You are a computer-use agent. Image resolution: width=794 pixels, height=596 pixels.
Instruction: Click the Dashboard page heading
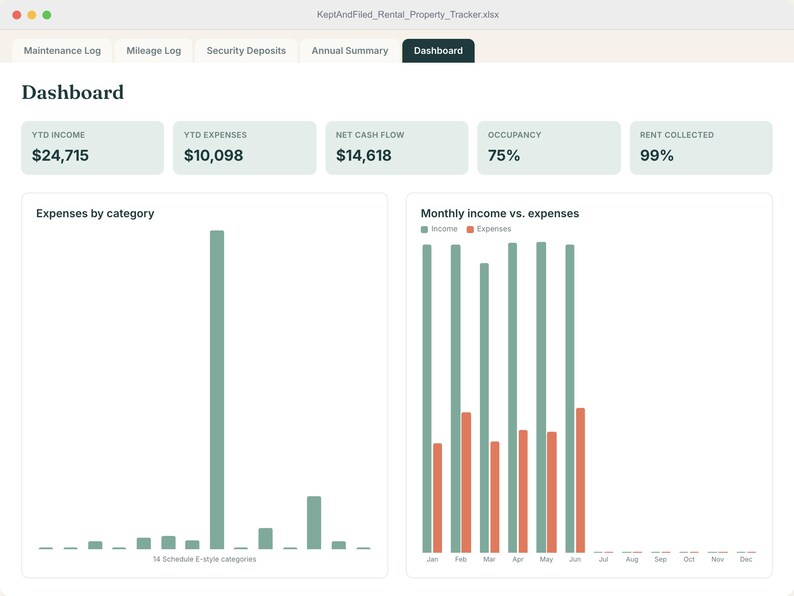(x=73, y=93)
